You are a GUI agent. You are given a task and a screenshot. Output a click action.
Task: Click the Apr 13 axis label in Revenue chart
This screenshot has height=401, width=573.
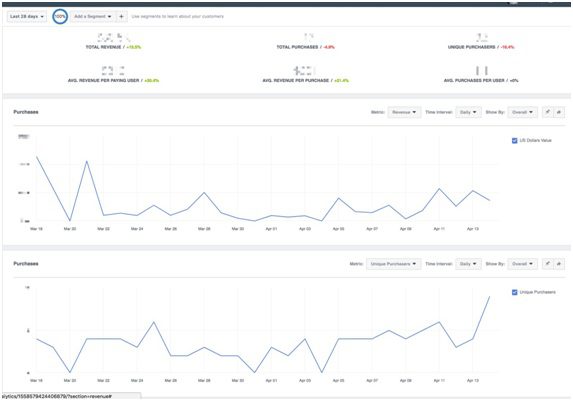pos(473,229)
